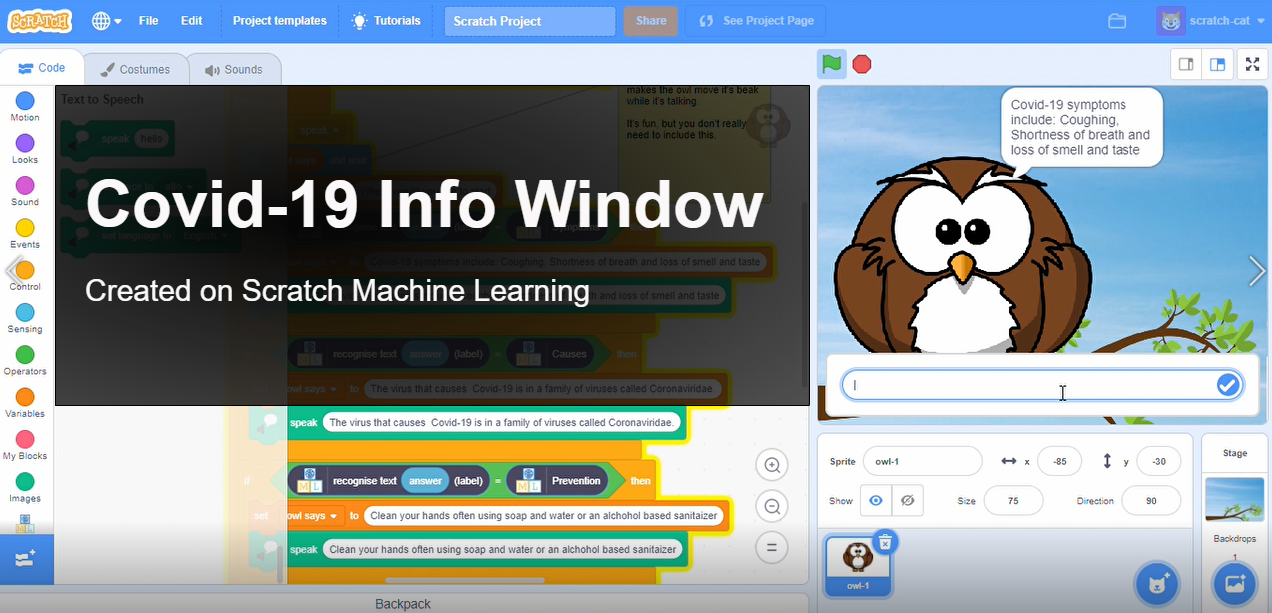Viewport: 1272px width, 613px height.
Task: Switch to the Sounds tab
Action: tap(234, 69)
